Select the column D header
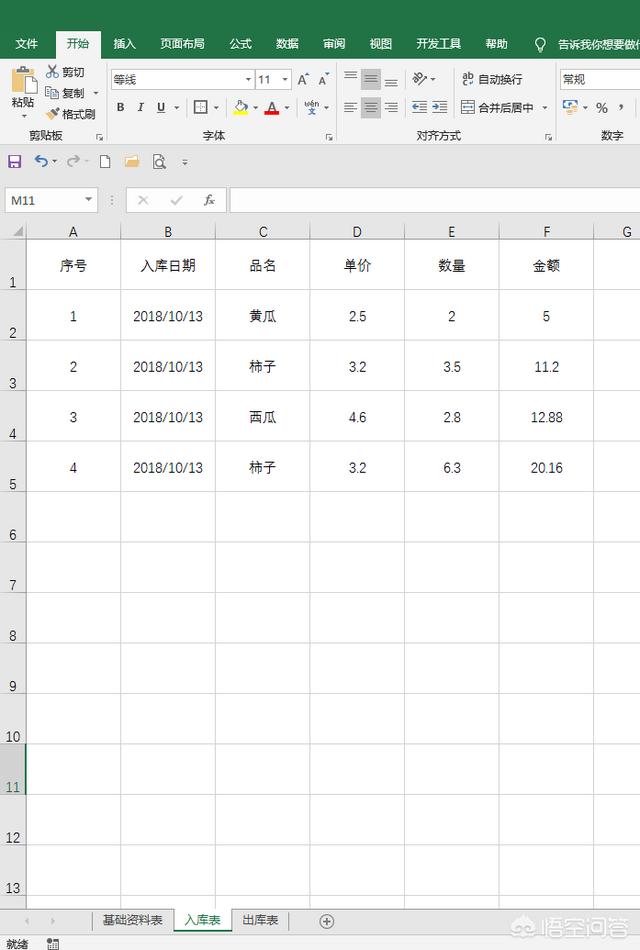This screenshot has width=640, height=950. (357, 232)
